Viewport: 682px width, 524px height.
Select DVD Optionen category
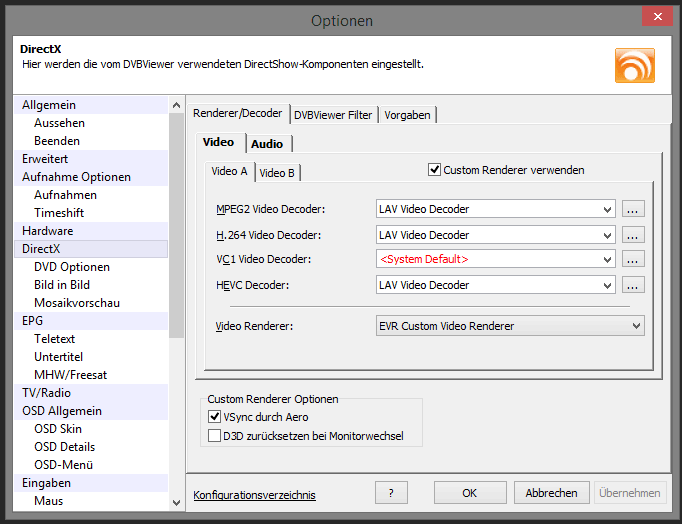[x=91, y=267]
